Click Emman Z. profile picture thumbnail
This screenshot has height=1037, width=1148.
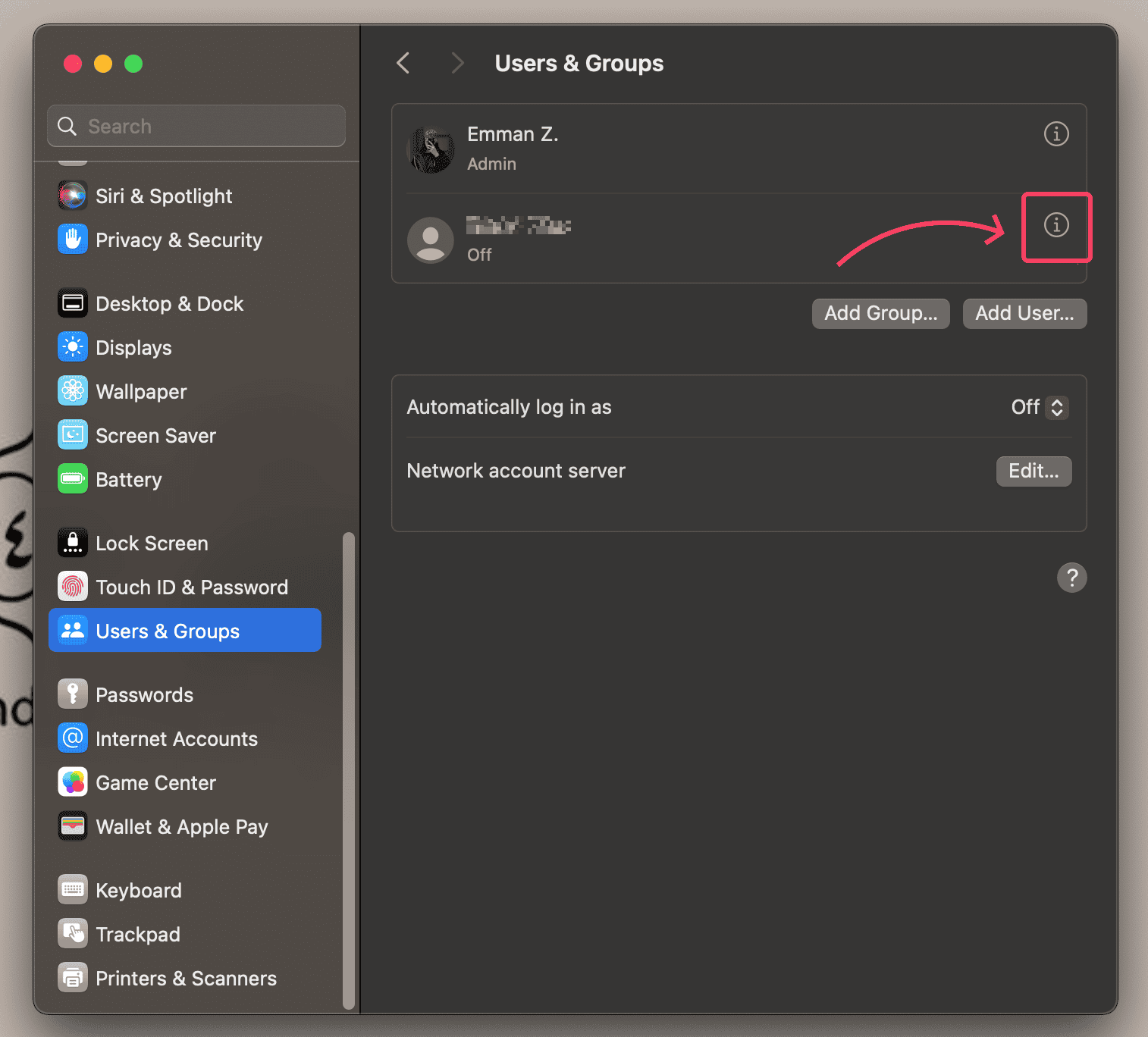[431, 149]
